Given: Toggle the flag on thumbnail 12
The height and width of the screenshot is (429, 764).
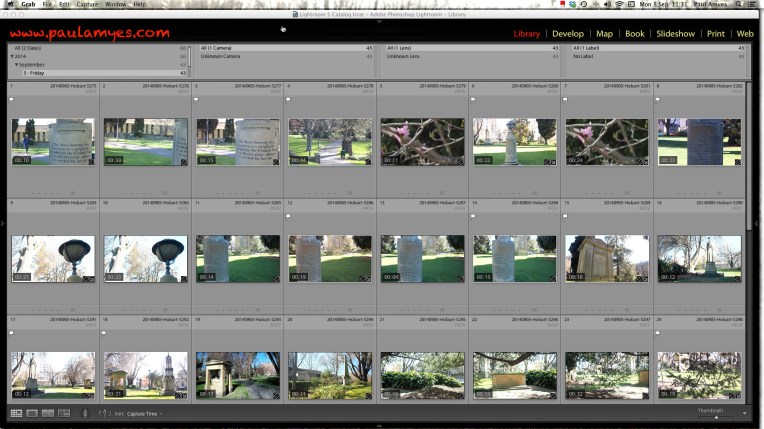Looking at the screenshot, I should (x=289, y=215).
